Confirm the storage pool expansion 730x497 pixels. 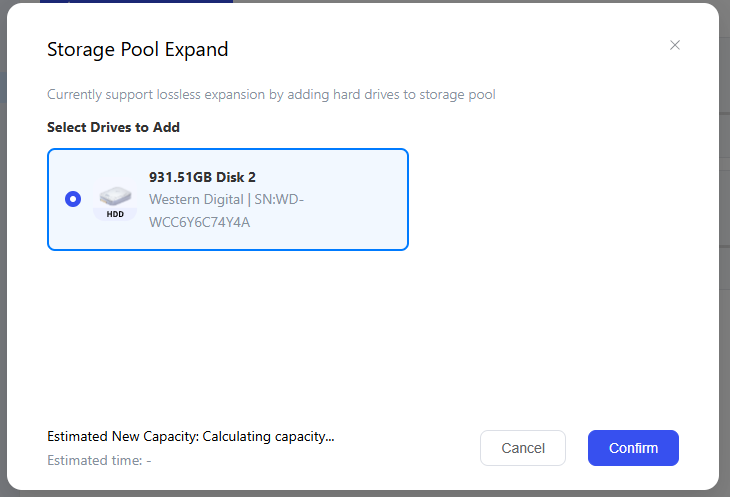tap(633, 448)
